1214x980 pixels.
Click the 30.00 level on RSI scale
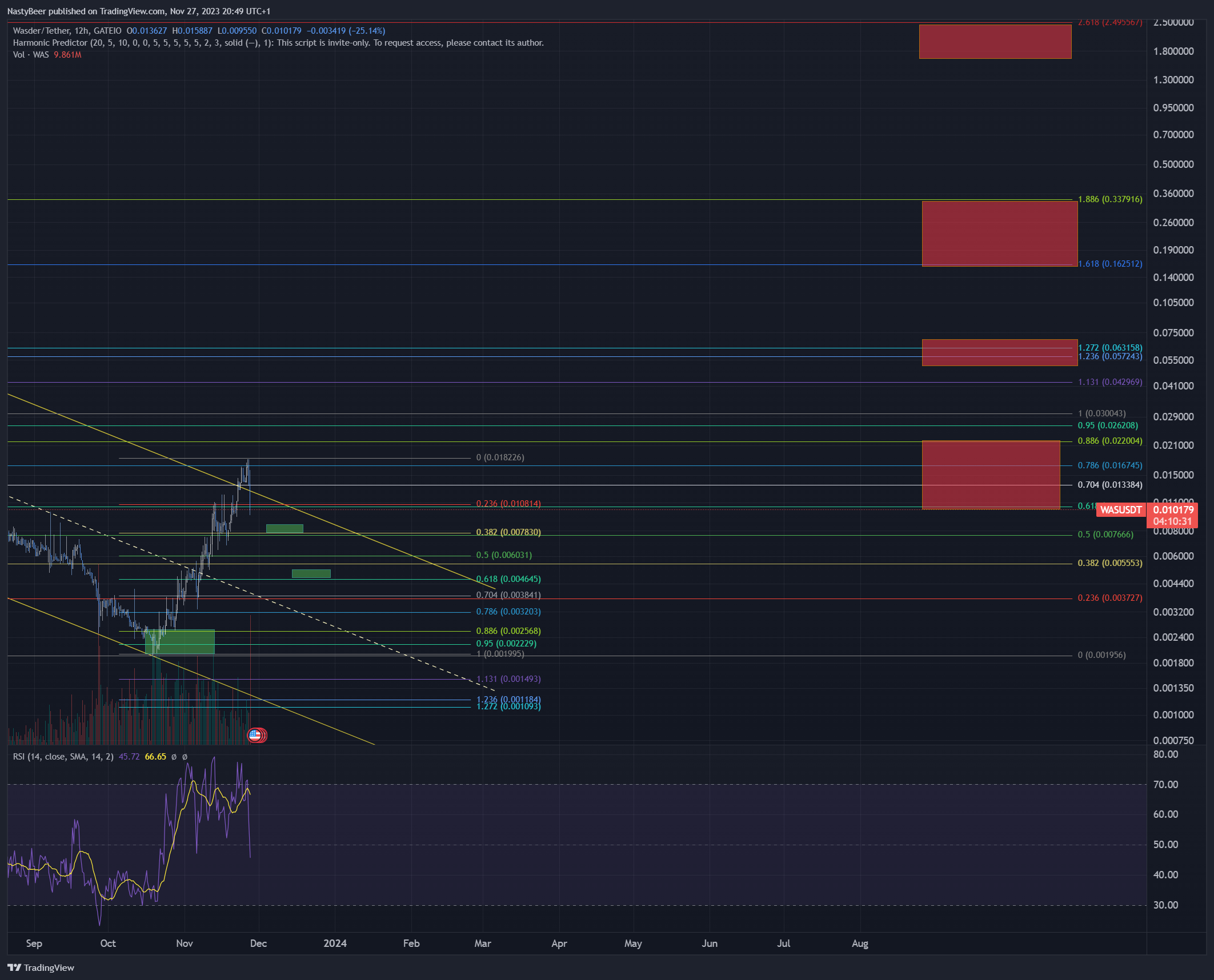click(x=1166, y=905)
